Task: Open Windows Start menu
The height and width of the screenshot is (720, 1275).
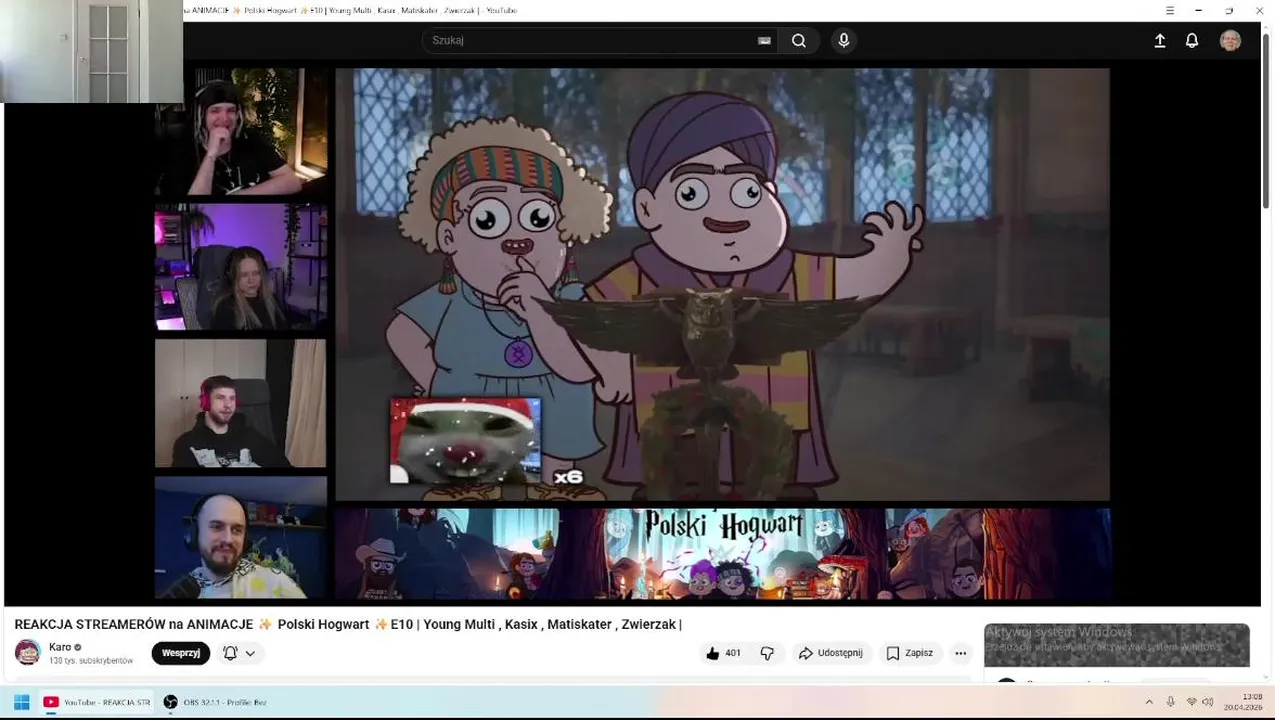Action: [21, 702]
